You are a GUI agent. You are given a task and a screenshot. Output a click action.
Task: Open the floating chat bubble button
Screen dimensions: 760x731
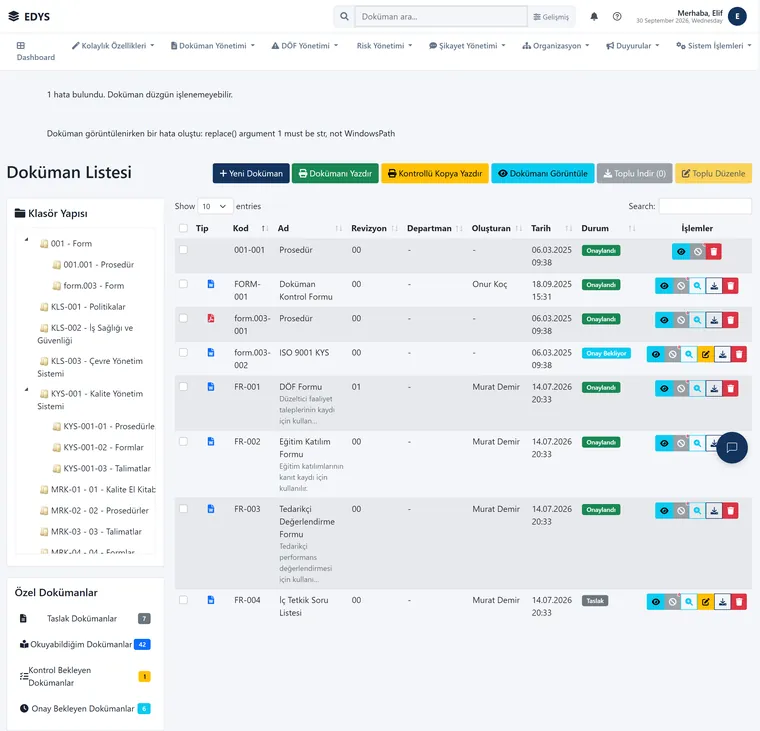[731, 447]
